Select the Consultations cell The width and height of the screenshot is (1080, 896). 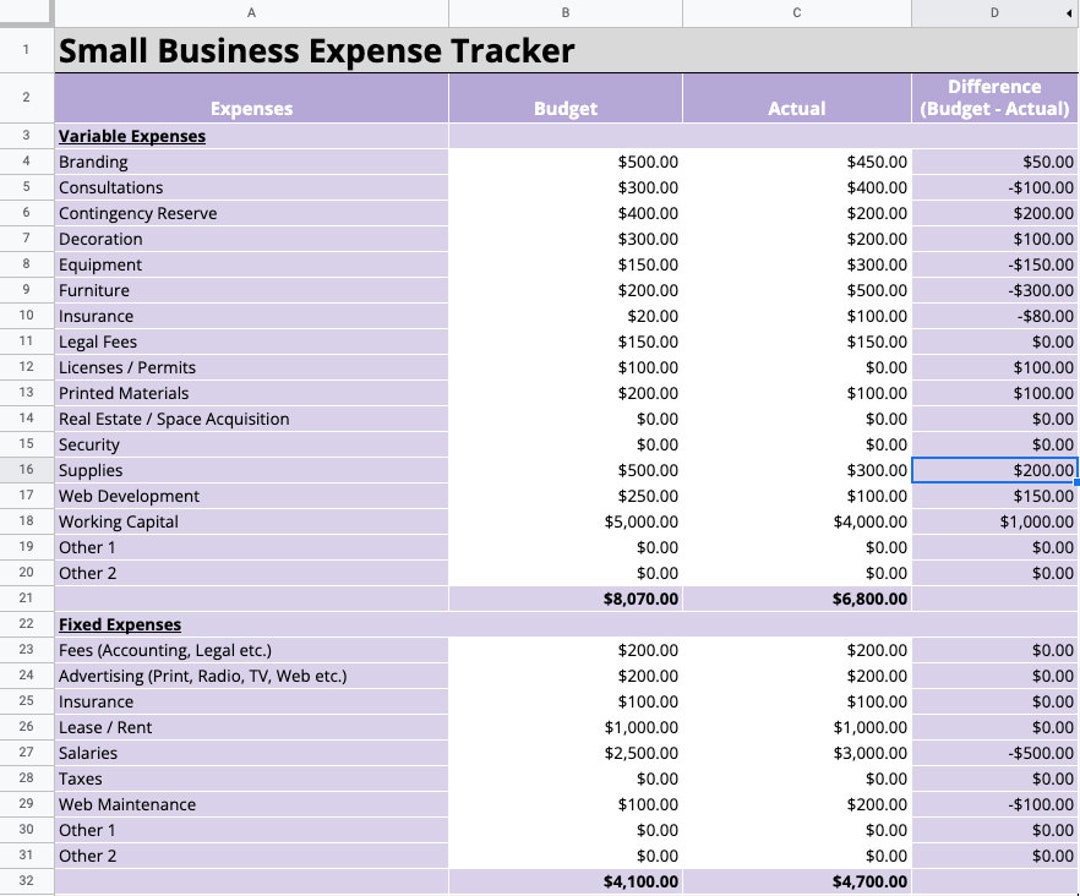[251, 187]
